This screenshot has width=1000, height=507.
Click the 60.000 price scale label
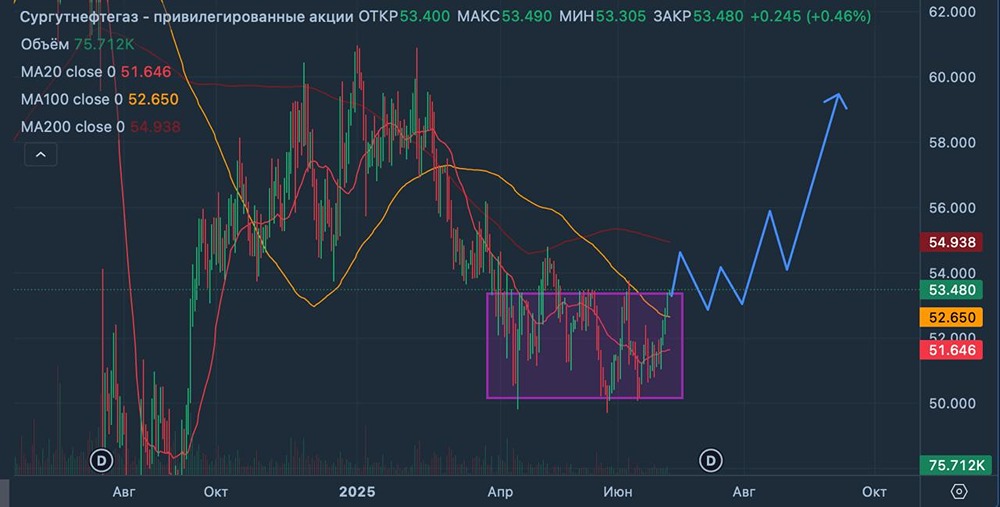coord(952,77)
